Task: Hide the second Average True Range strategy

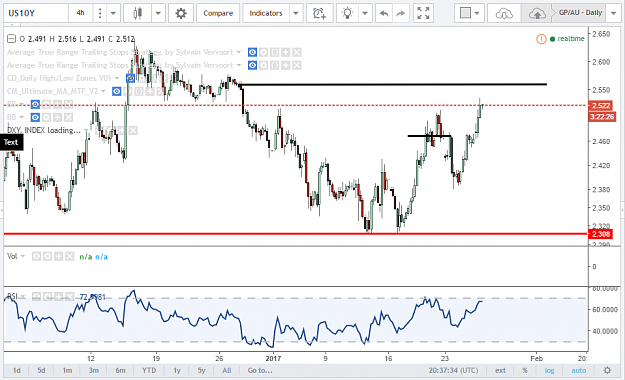Action: (252, 65)
